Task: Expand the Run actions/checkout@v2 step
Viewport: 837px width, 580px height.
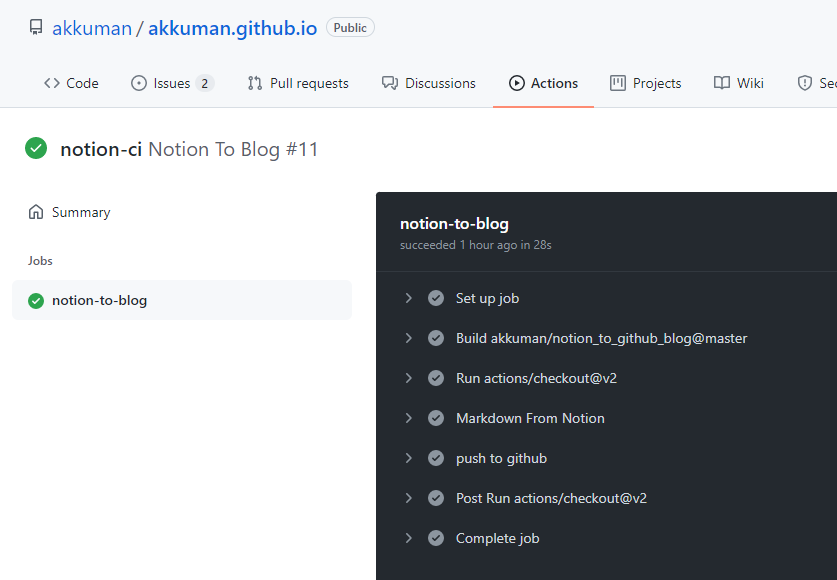Action: [x=408, y=378]
